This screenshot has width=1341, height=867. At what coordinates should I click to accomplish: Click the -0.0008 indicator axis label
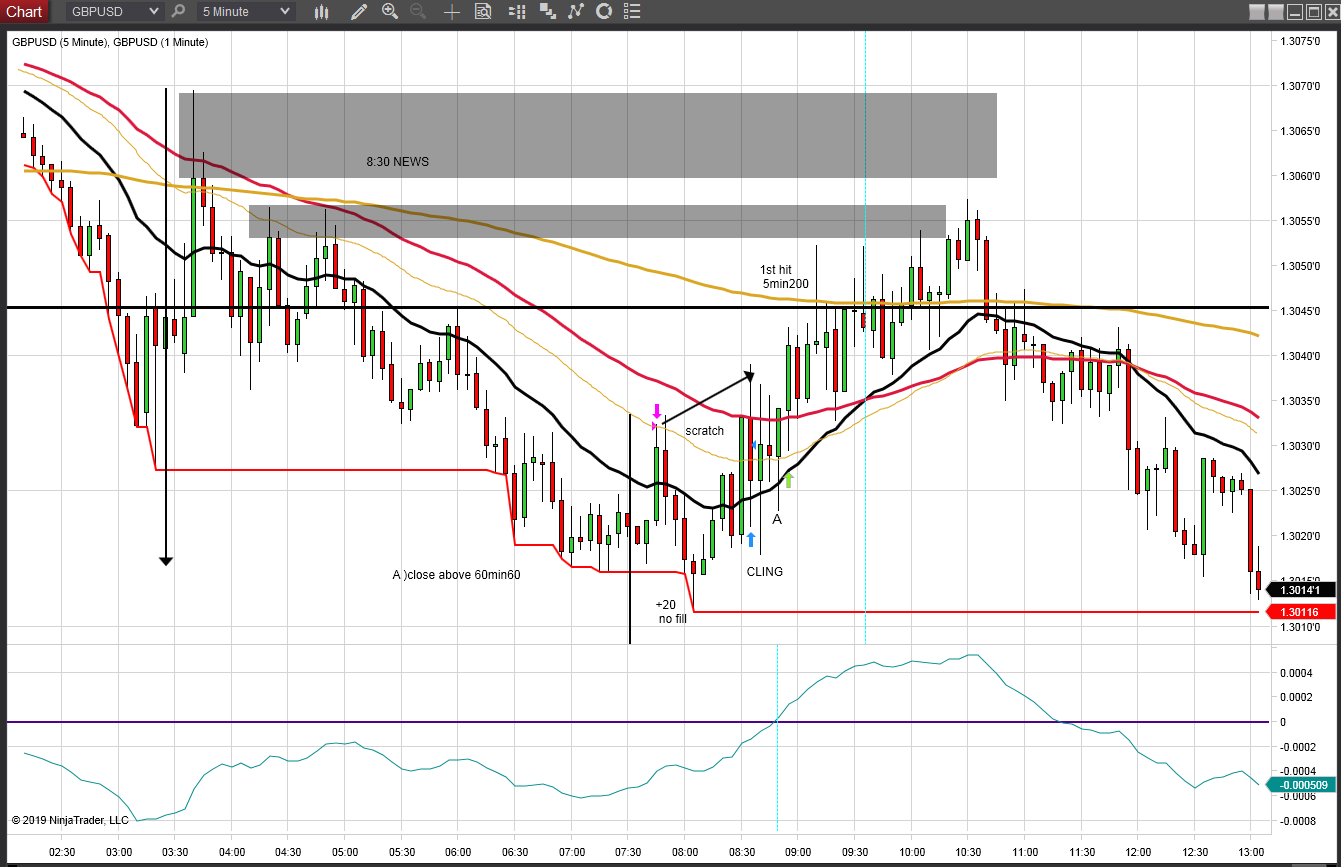[1296, 821]
